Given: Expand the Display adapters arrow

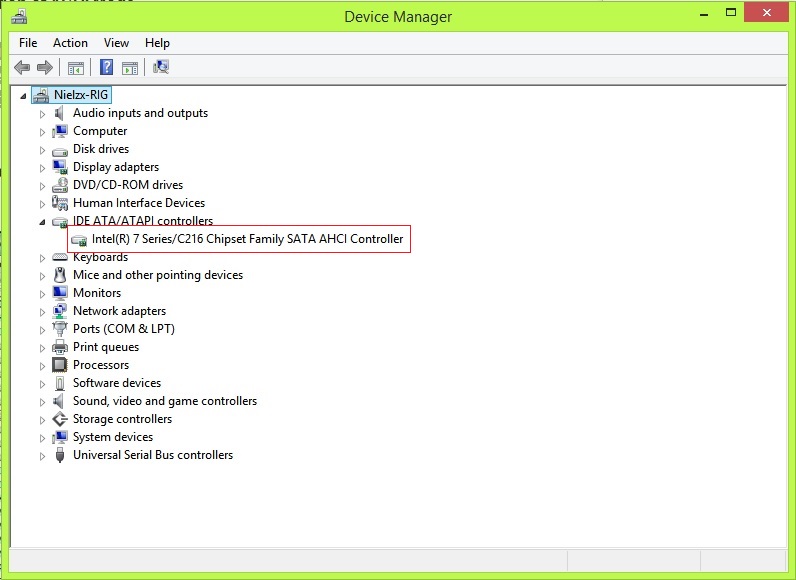Looking at the screenshot, I should [x=43, y=168].
